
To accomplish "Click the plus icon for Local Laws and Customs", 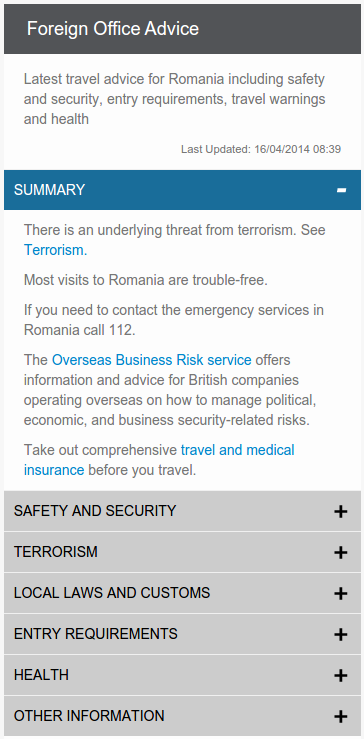I will point(340,593).
